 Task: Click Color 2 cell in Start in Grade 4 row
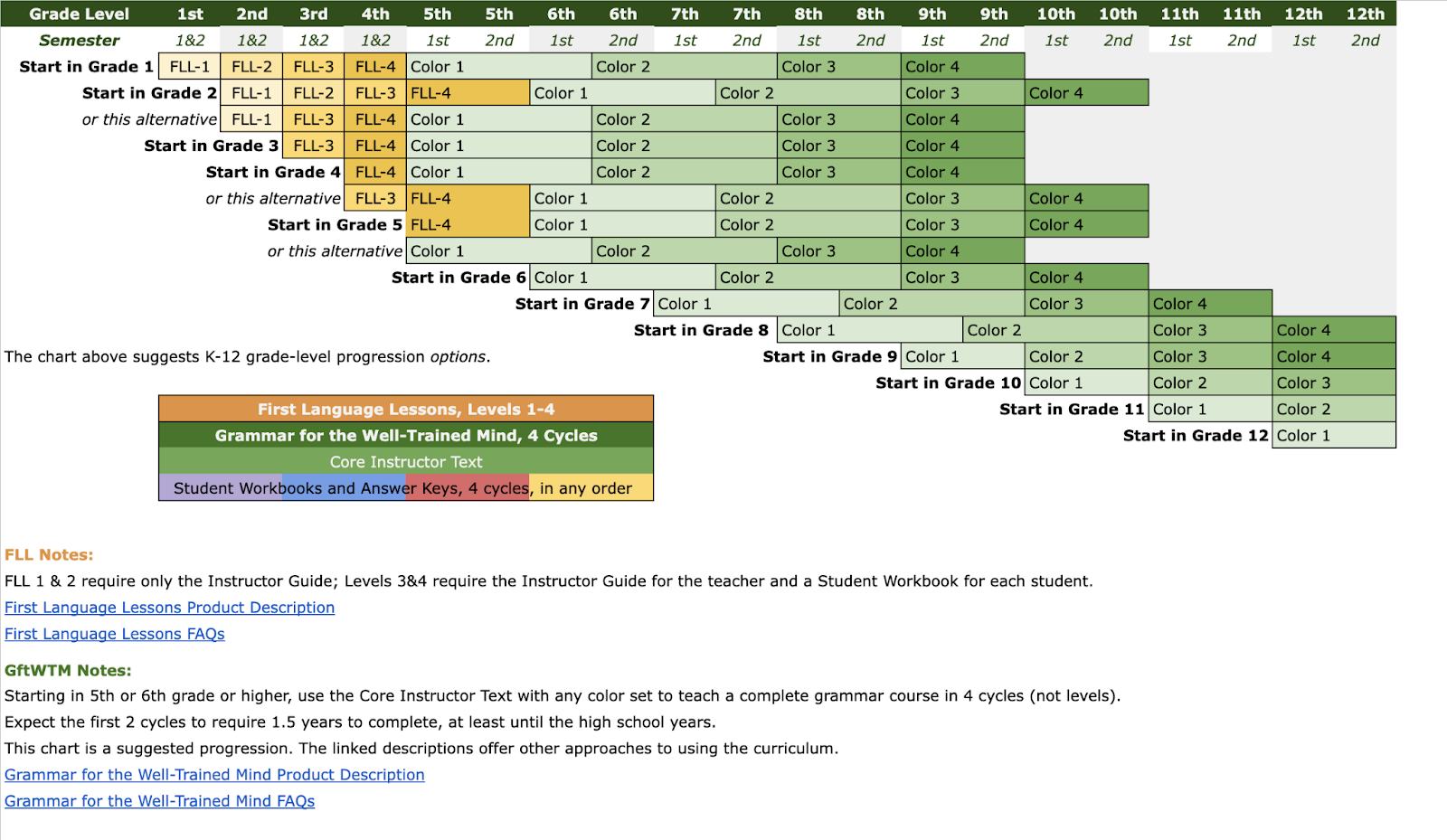coord(685,172)
